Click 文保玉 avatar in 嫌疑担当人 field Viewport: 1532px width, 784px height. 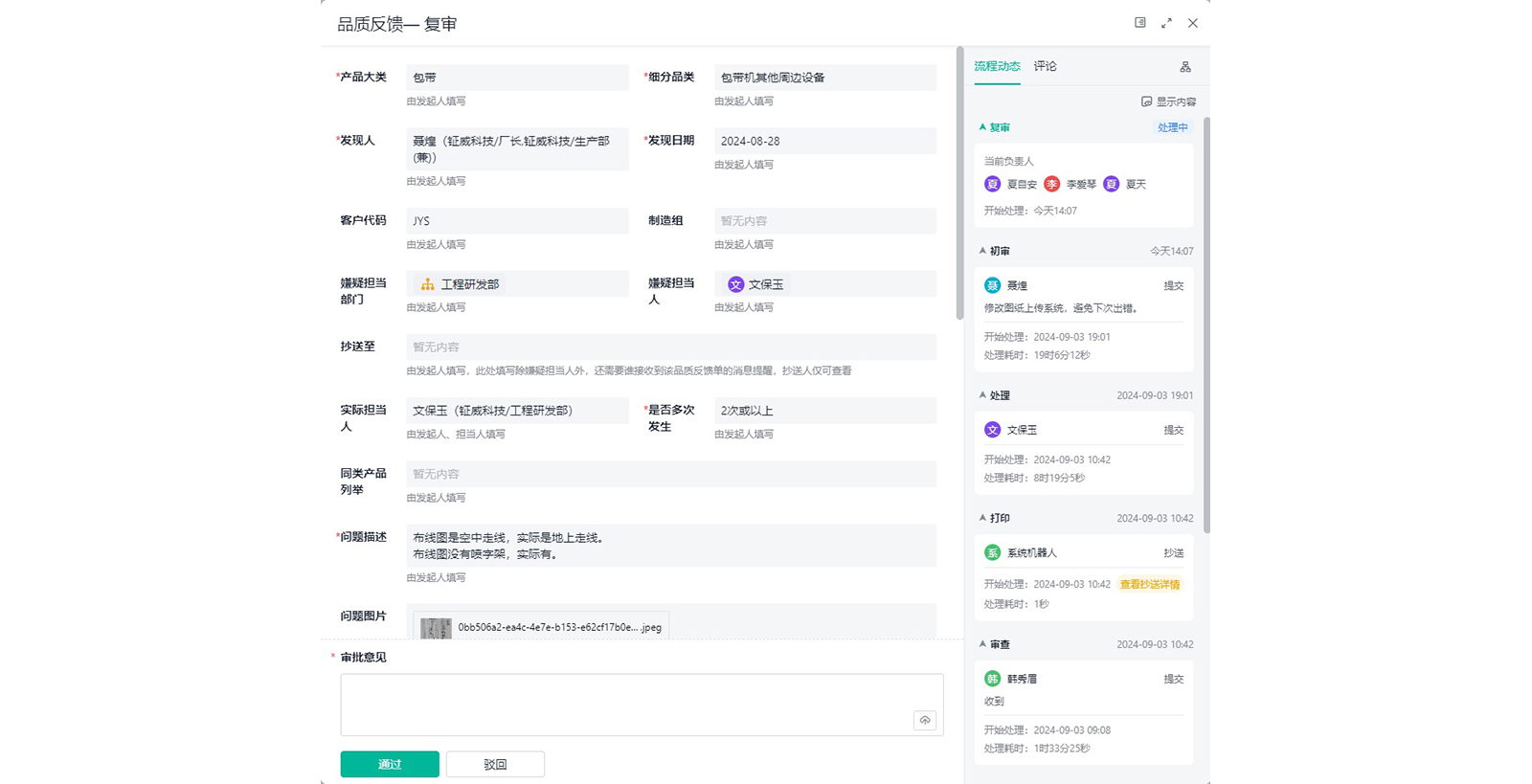[x=735, y=284]
